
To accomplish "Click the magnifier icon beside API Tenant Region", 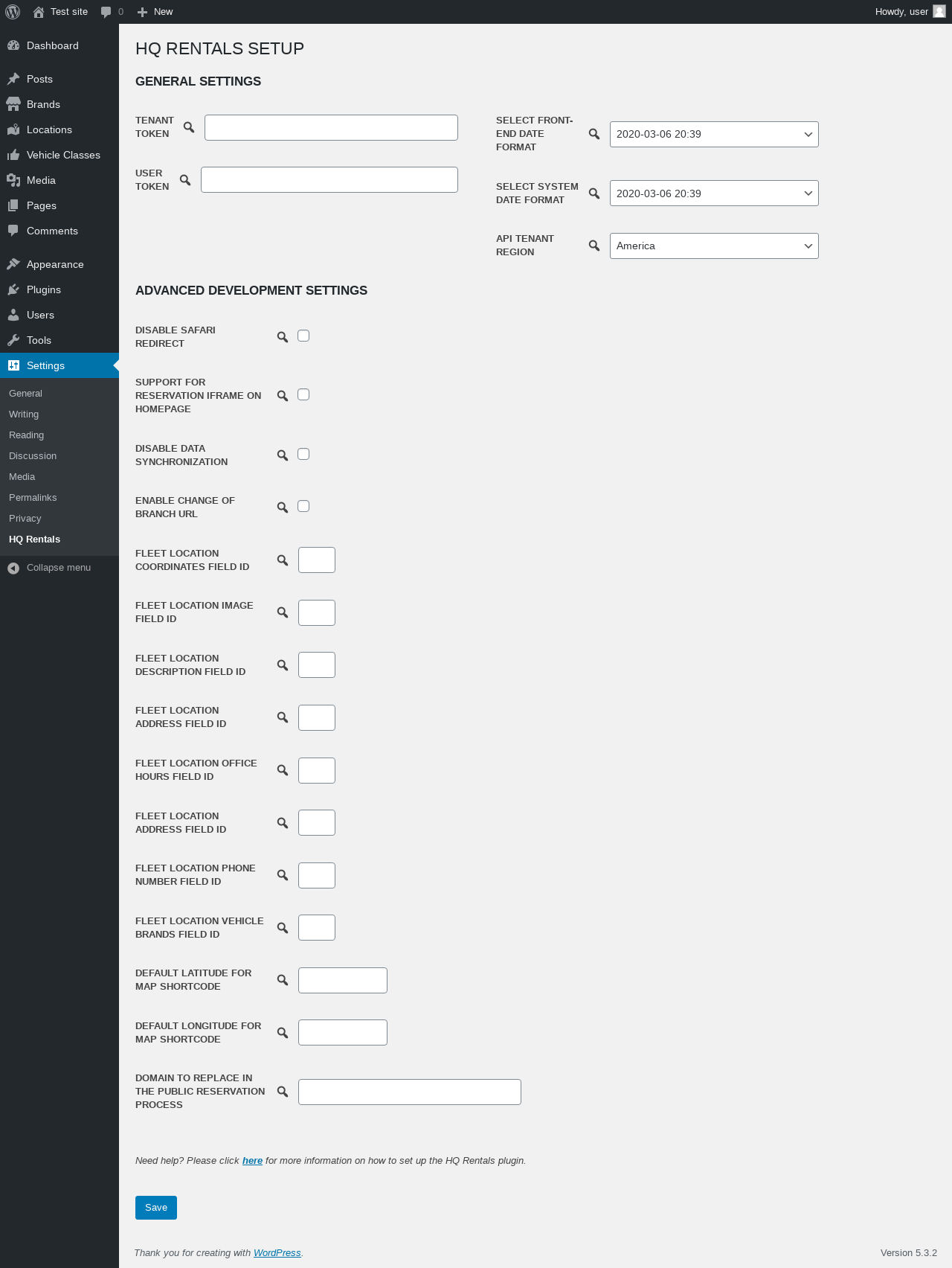I will [x=594, y=246].
